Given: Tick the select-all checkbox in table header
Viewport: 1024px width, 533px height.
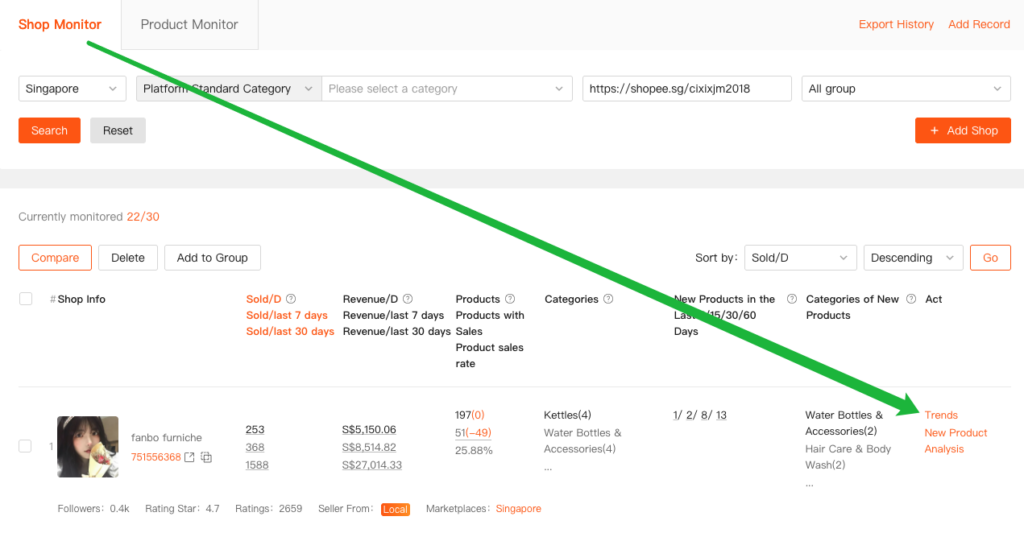Looking at the screenshot, I should pos(26,299).
